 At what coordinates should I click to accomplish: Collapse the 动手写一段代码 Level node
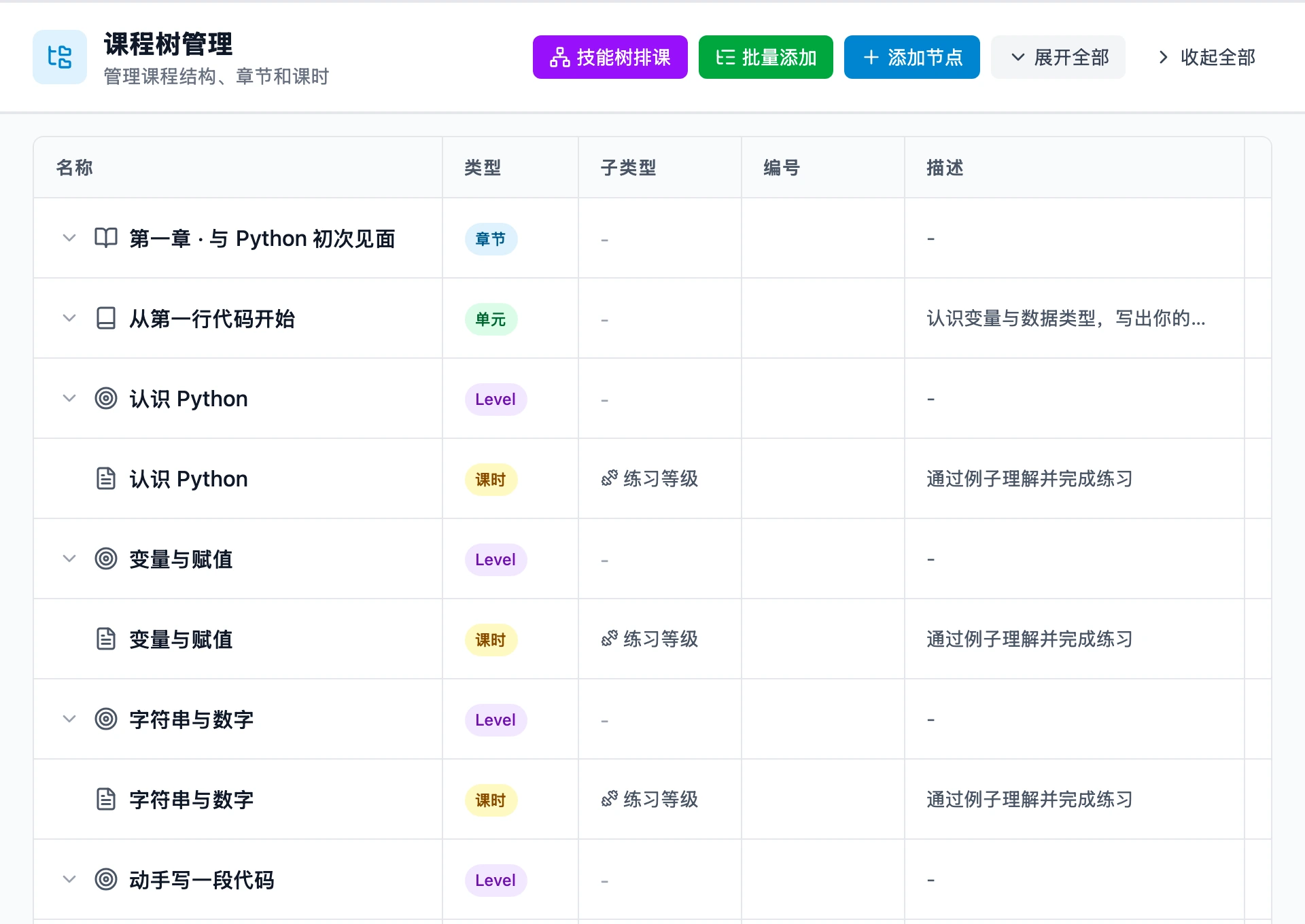click(69, 879)
